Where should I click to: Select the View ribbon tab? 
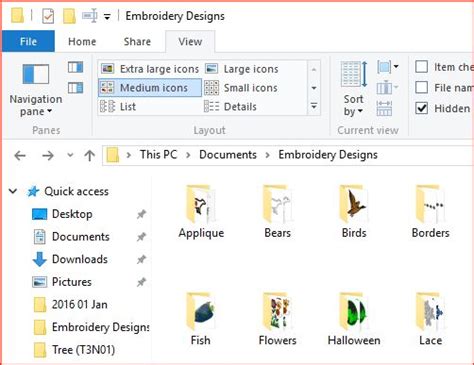[190, 42]
